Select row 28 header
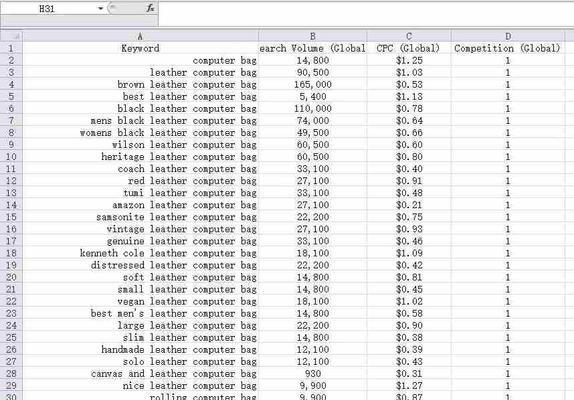Screen dimensions: 574x400 pyautogui.click(x=11, y=374)
